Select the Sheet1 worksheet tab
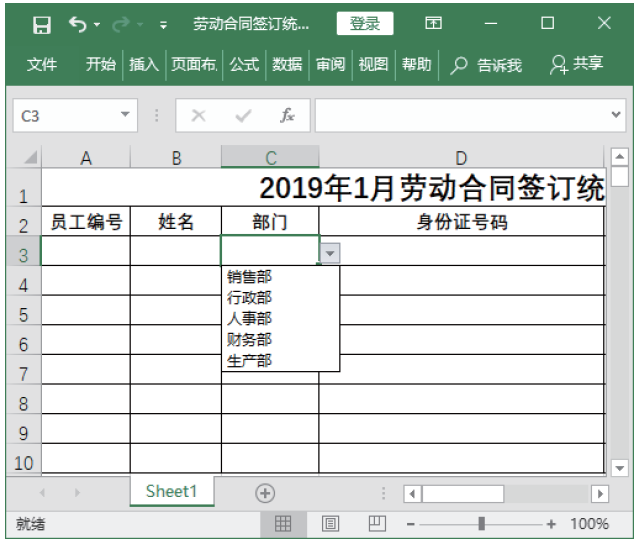Image resolution: width=638 pixels, height=543 pixels. pyautogui.click(x=172, y=491)
